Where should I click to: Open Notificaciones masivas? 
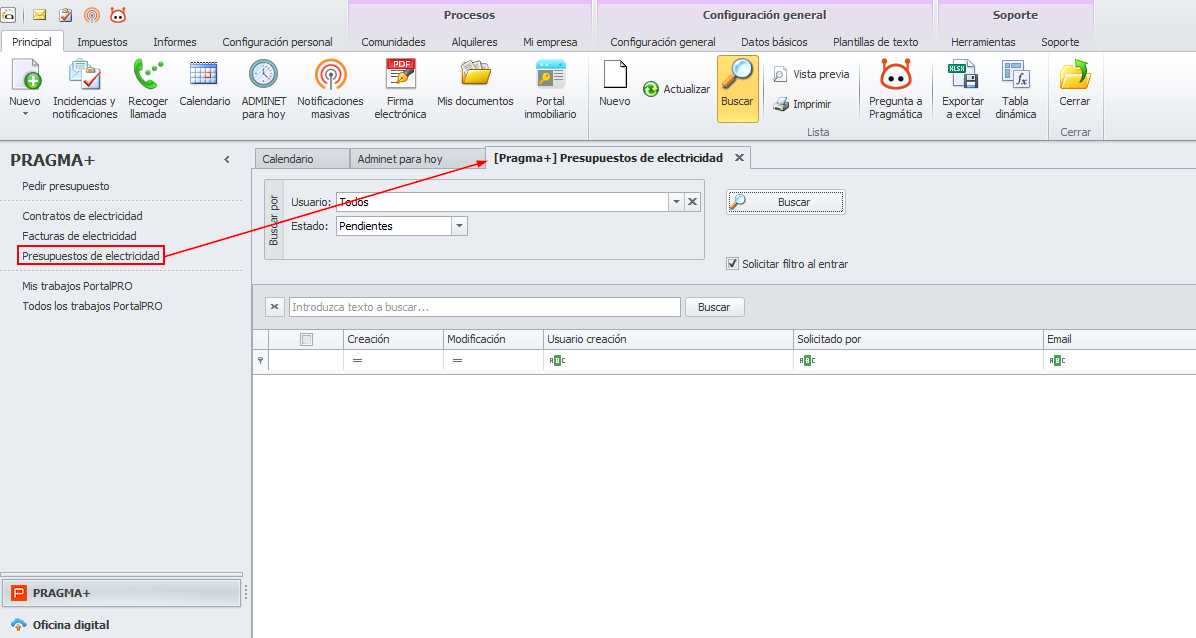click(x=330, y=89)
